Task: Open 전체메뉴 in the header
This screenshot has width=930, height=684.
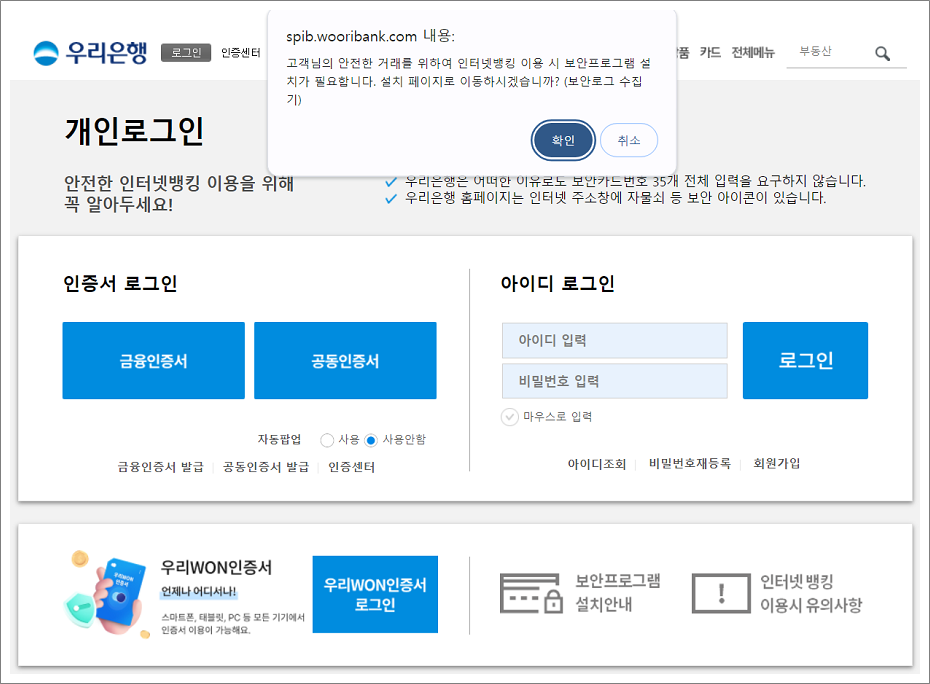Action: (x=753, y=52)
